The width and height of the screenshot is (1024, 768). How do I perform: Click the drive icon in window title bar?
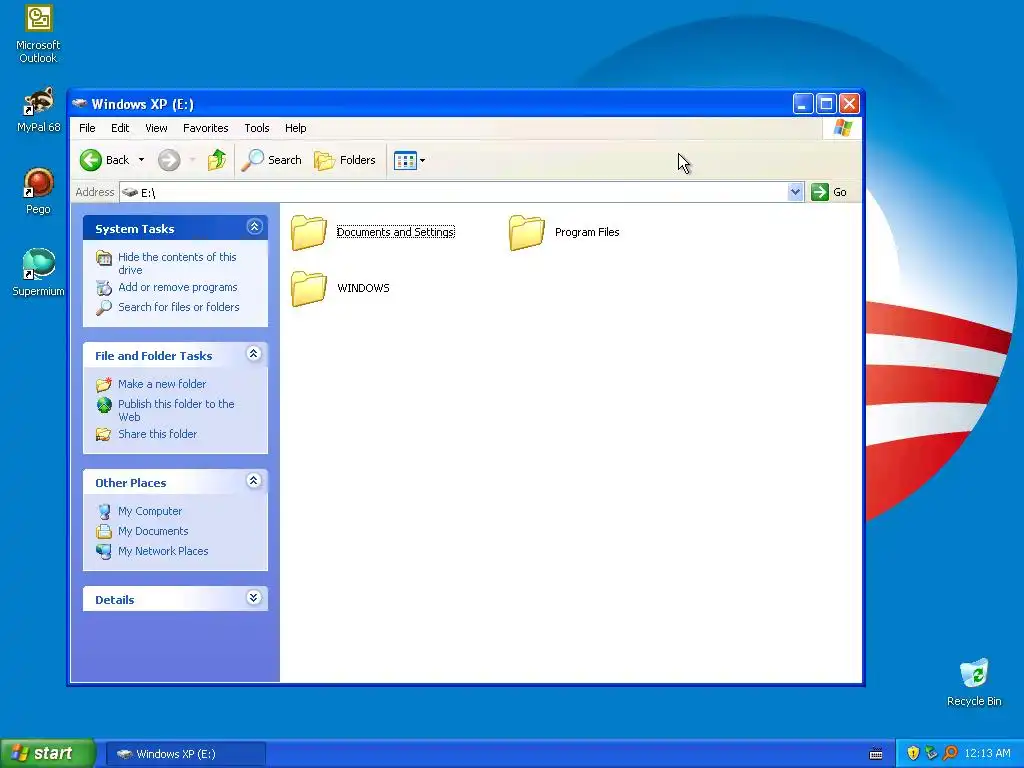[x=79, y=103]
